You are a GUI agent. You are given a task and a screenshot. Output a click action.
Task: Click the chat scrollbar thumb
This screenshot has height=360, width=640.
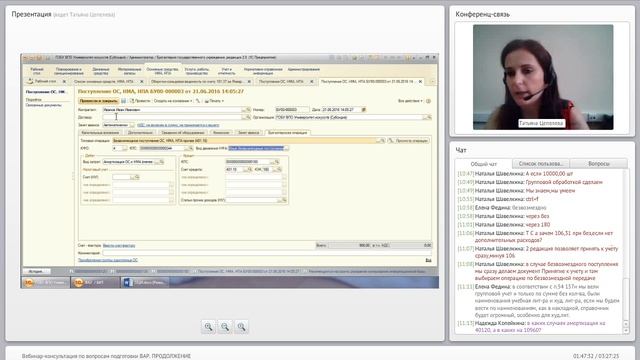tap(626, 299)
